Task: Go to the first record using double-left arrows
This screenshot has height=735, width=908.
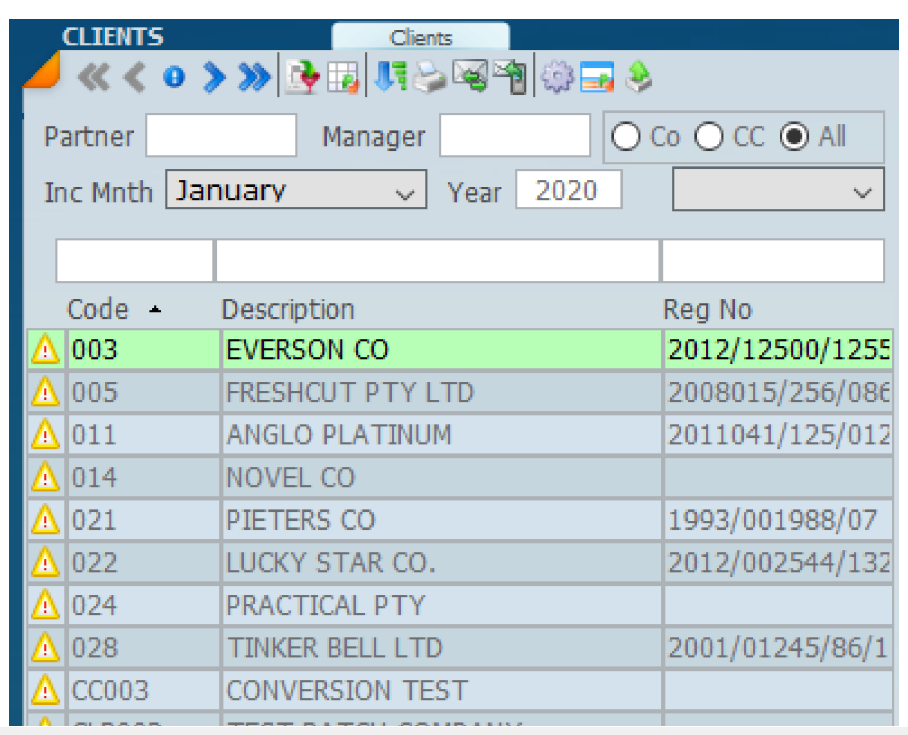Action: (x=93, y=78)
